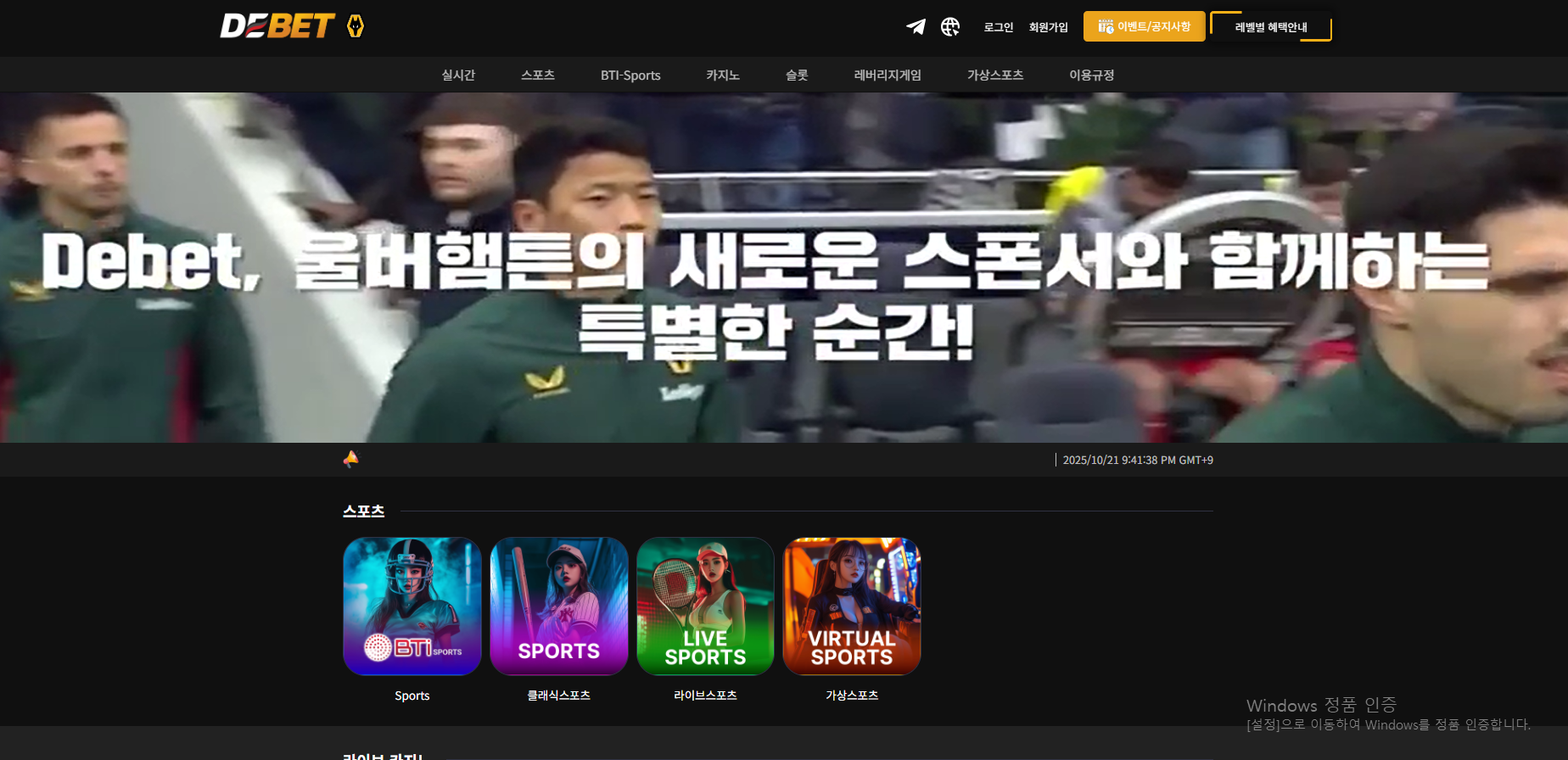Open the purple SPORTS classic tile
1568x760 pixels.
click(x=559, y=606)
